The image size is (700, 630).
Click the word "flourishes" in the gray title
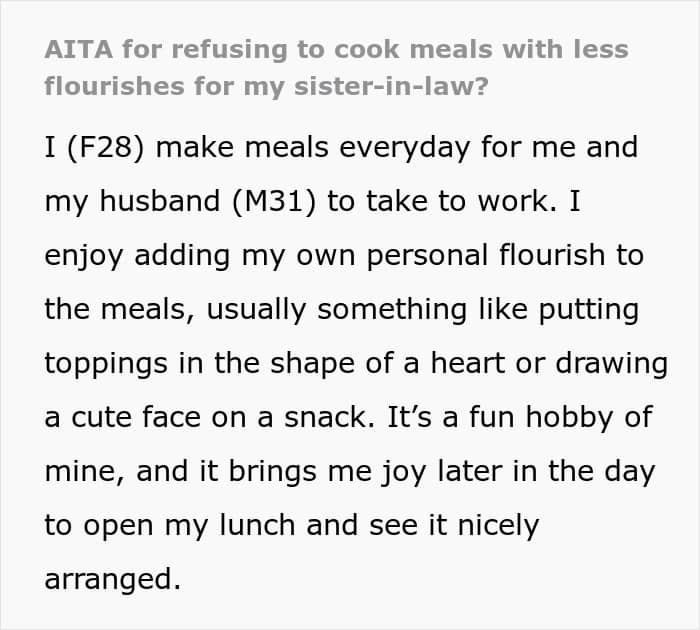(x=115, y=86)
